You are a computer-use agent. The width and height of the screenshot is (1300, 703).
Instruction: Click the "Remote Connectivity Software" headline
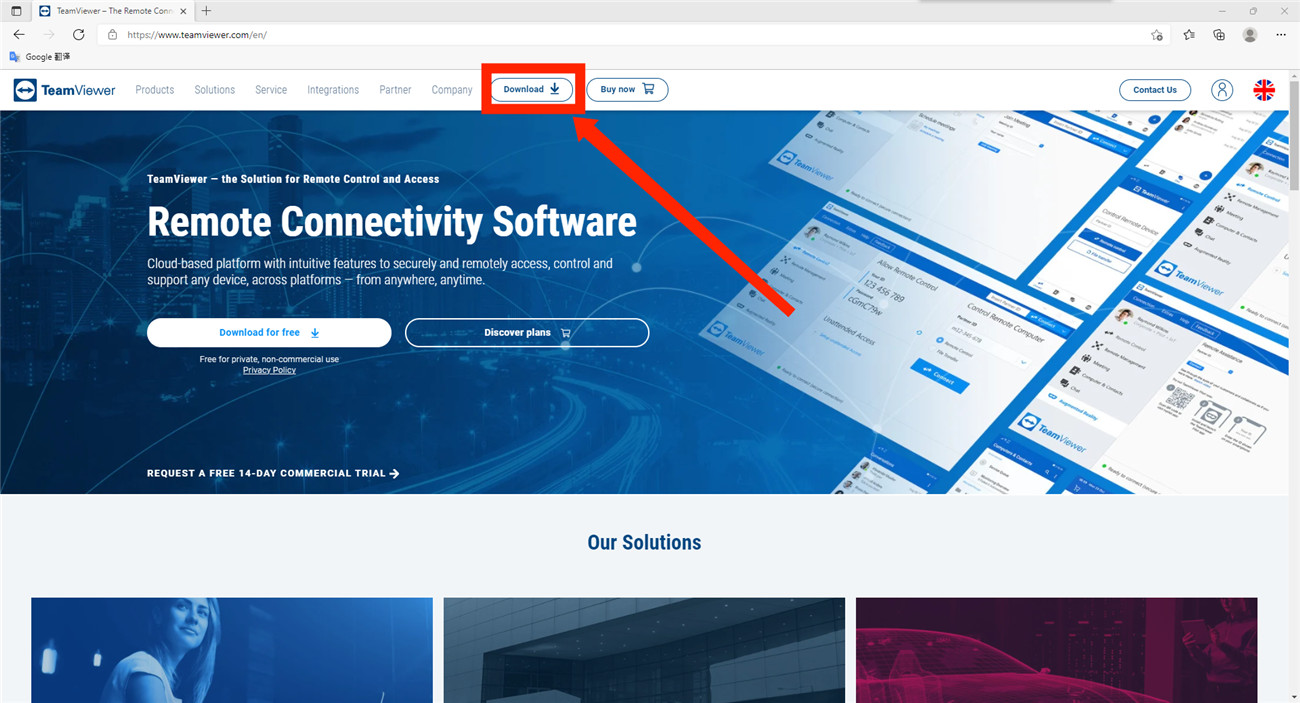392,221
